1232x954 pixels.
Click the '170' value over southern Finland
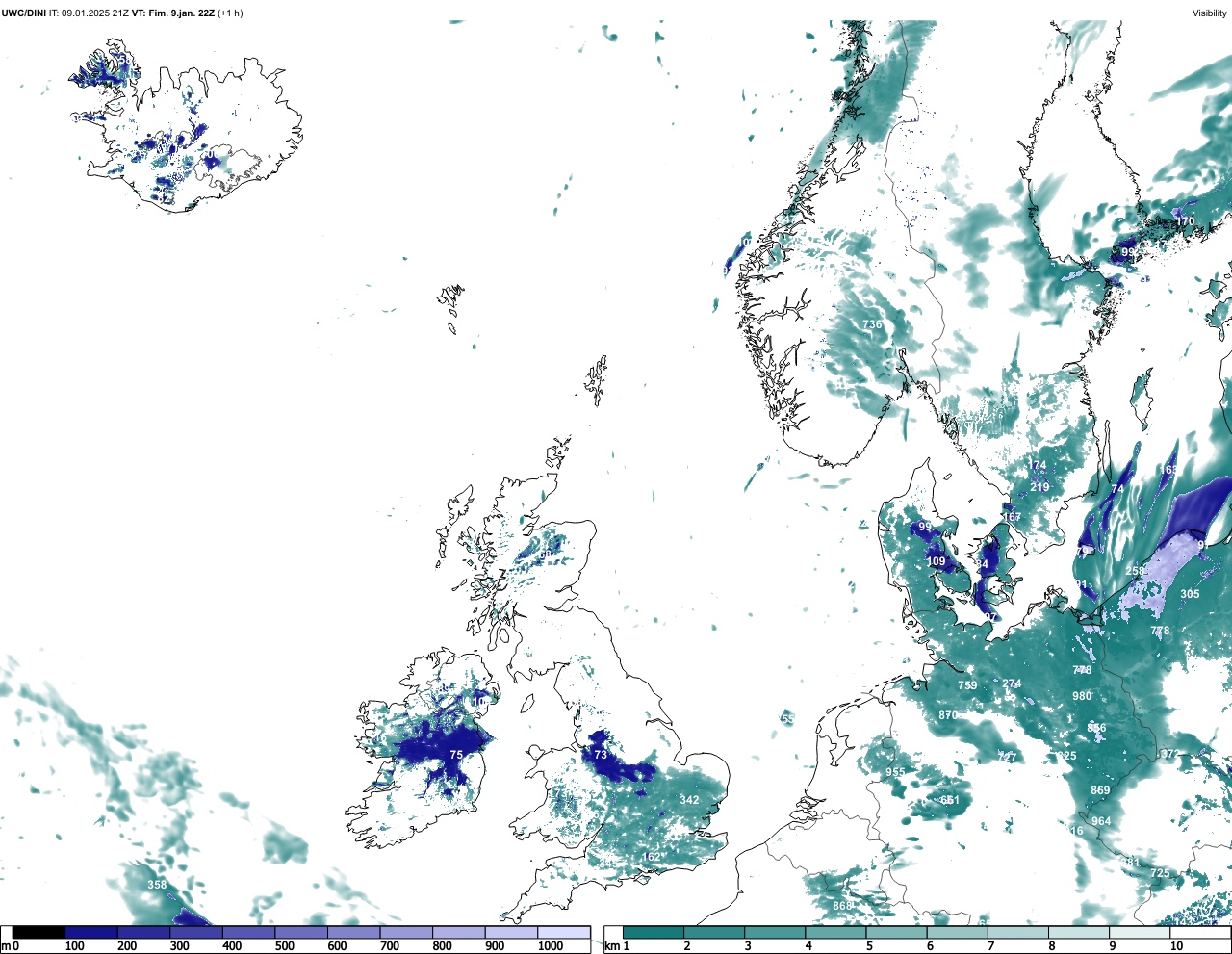(x=1185, y=220)
